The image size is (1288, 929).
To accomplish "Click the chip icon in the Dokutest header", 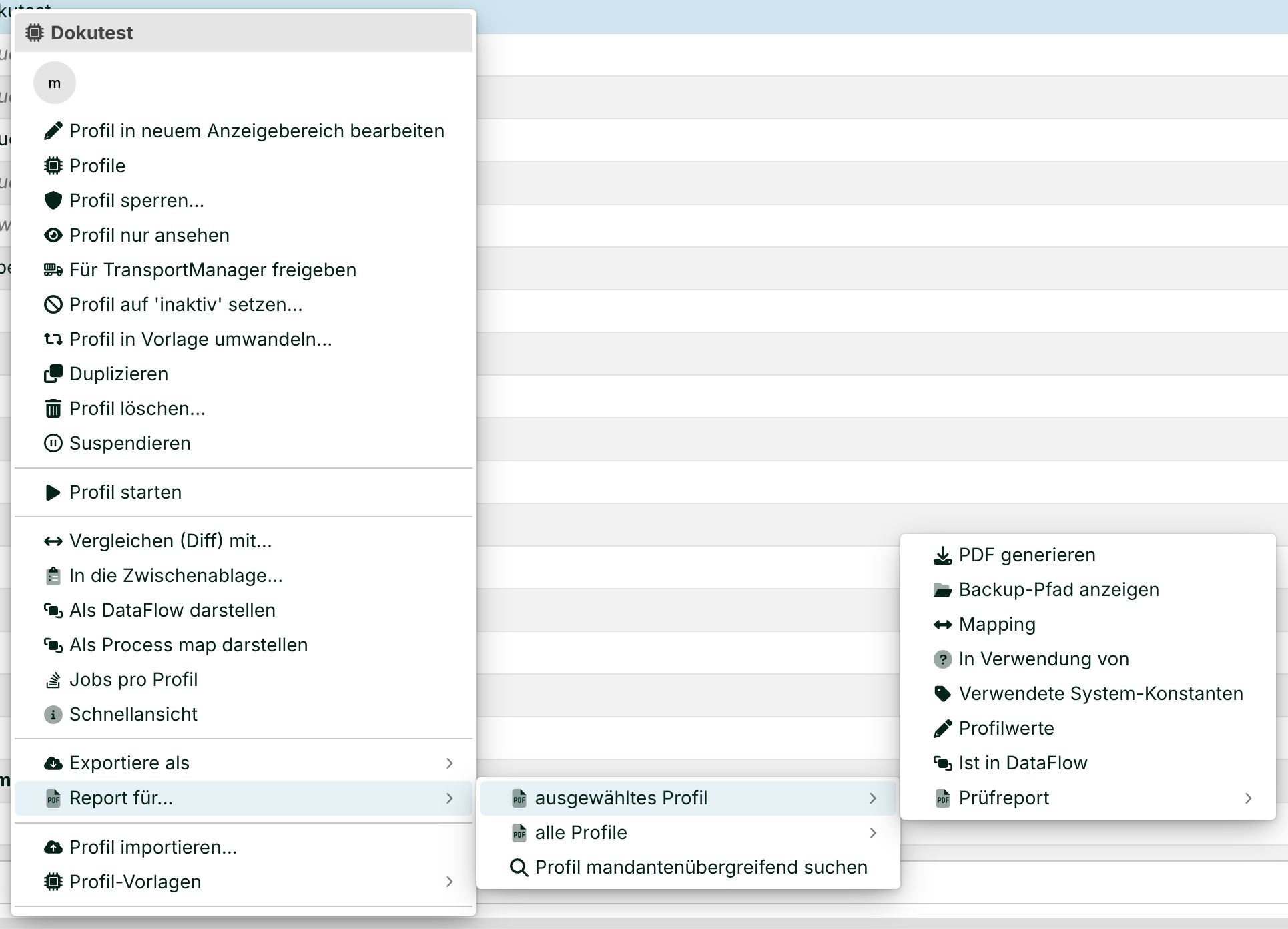I will click(x=35, y=33).
